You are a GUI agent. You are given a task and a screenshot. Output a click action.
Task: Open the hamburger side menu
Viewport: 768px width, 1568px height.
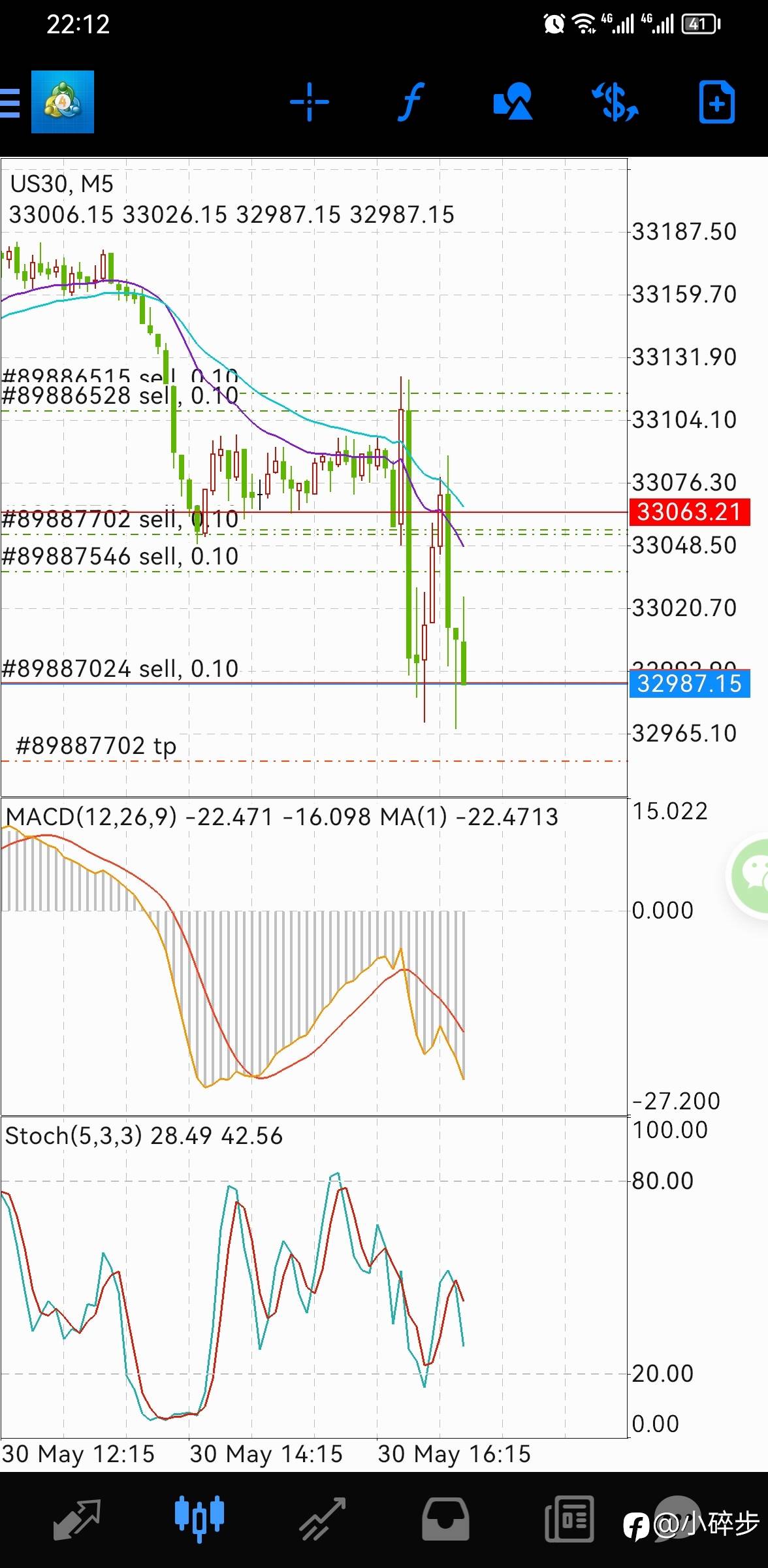pos(10,103)
